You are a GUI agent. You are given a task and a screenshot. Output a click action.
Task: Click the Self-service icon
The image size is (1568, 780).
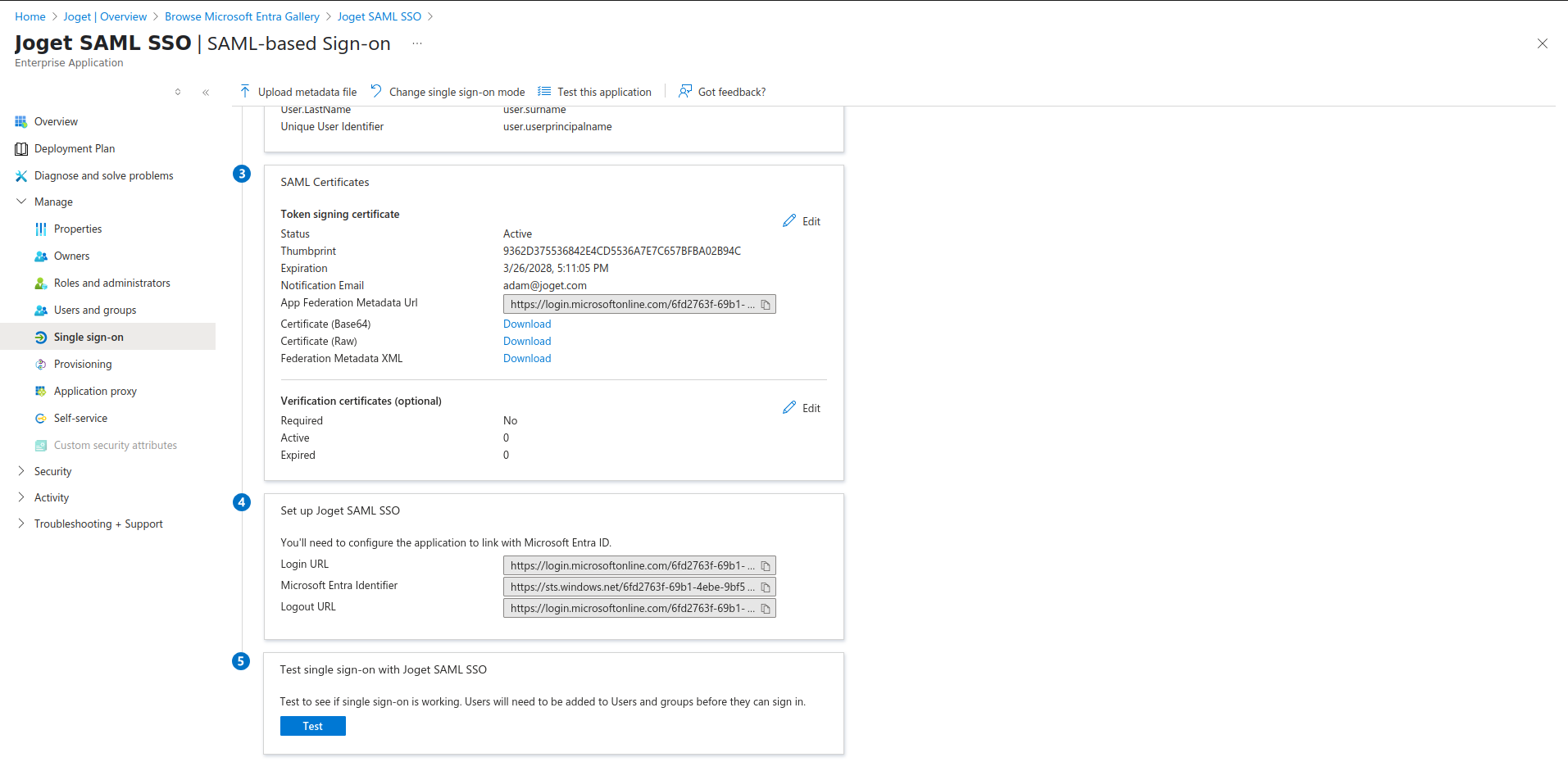(41, 419)
